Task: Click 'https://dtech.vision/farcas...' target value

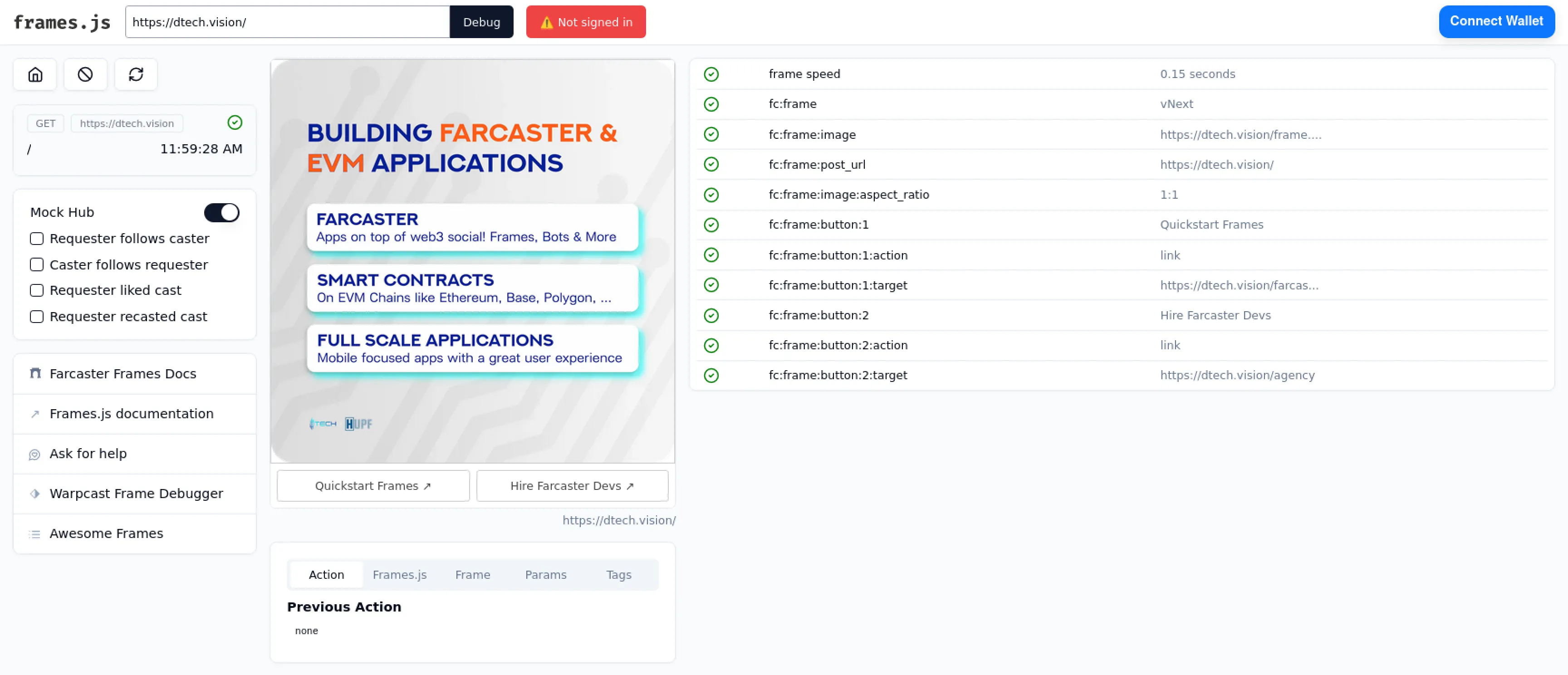Action: (x=1239, y=285)
